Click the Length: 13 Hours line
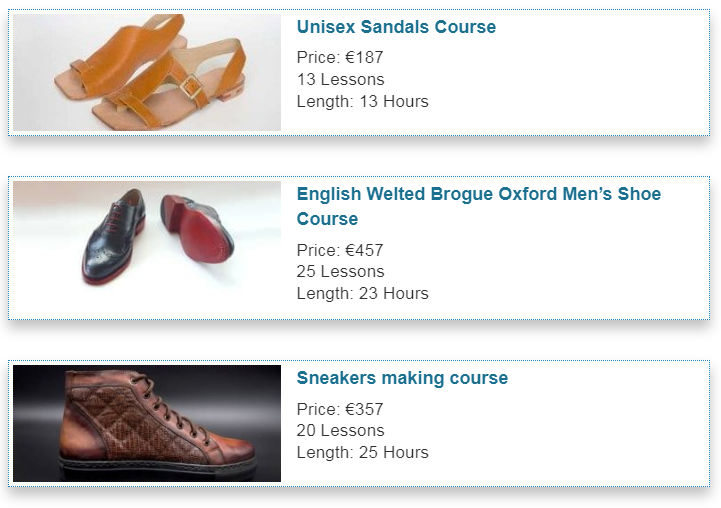The image size is (721, 508). 362,101
